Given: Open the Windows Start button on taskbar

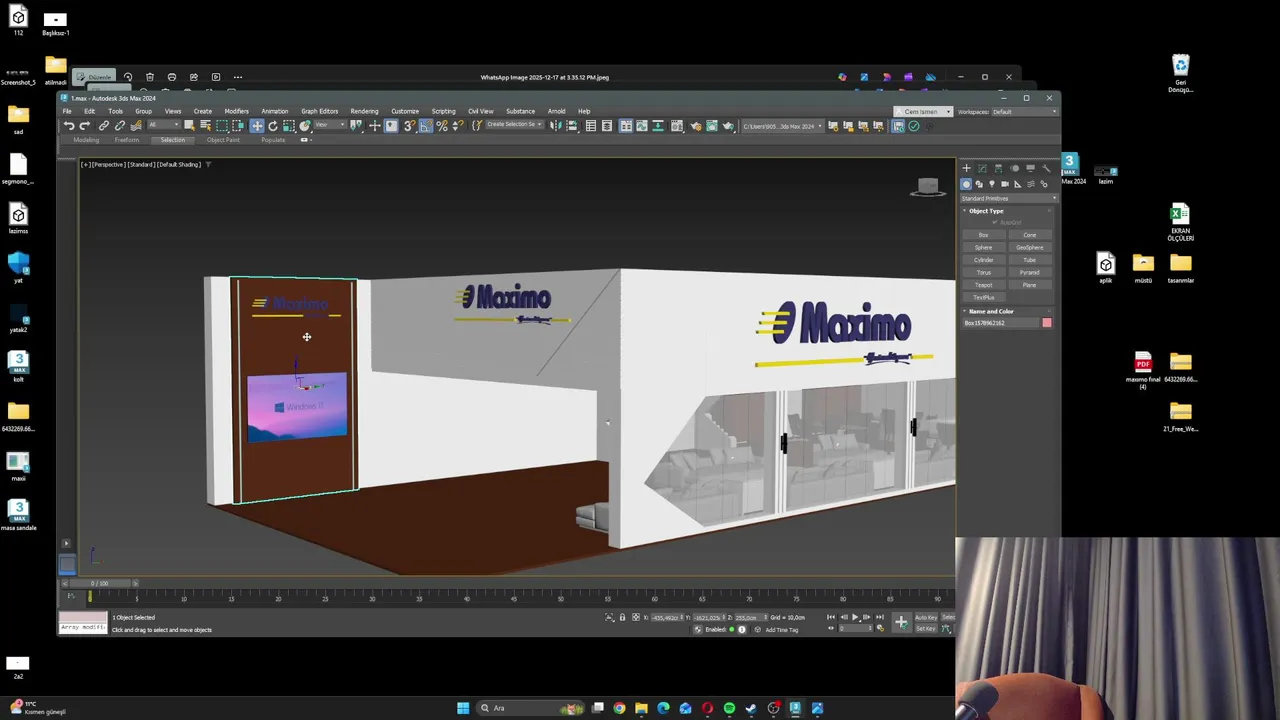Looking at the screenshot, I should click(x=463, y=708).
